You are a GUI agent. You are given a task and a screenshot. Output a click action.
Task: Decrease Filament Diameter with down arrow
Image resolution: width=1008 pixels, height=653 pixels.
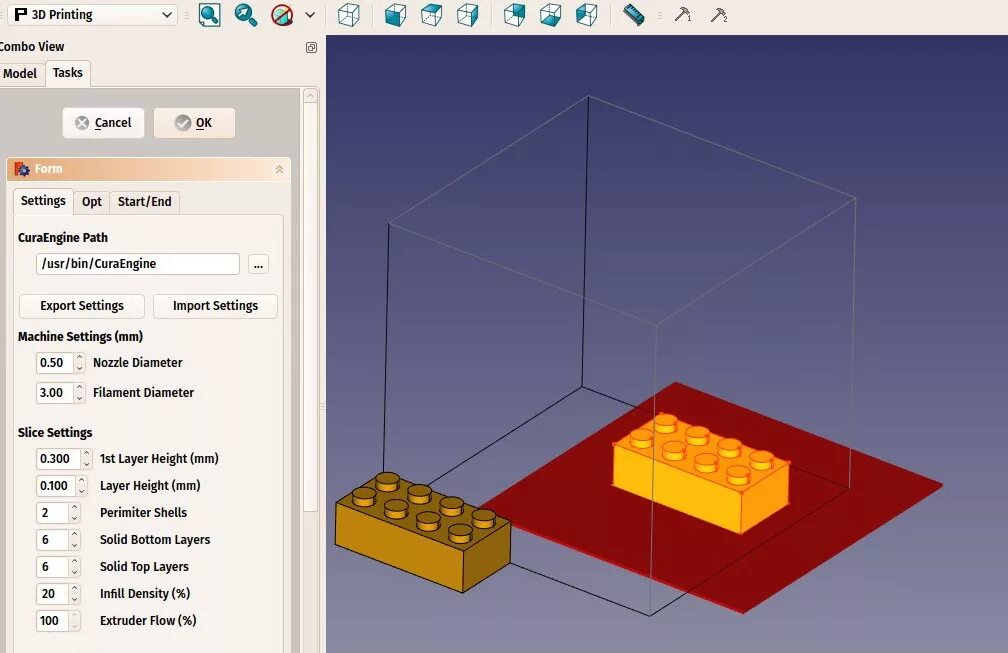click(79, 398)
